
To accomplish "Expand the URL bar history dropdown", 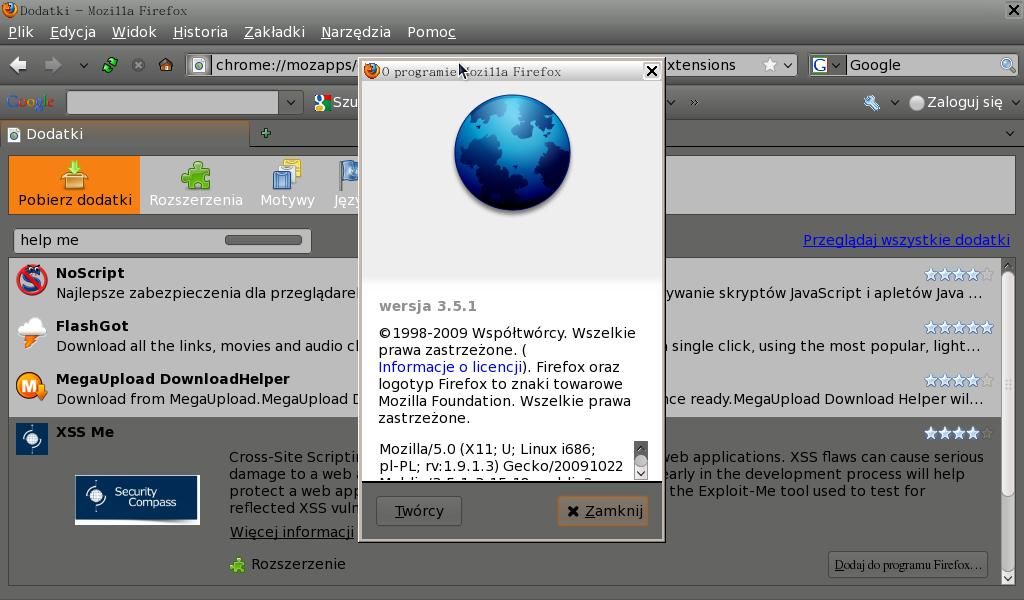I will [788, 65].
